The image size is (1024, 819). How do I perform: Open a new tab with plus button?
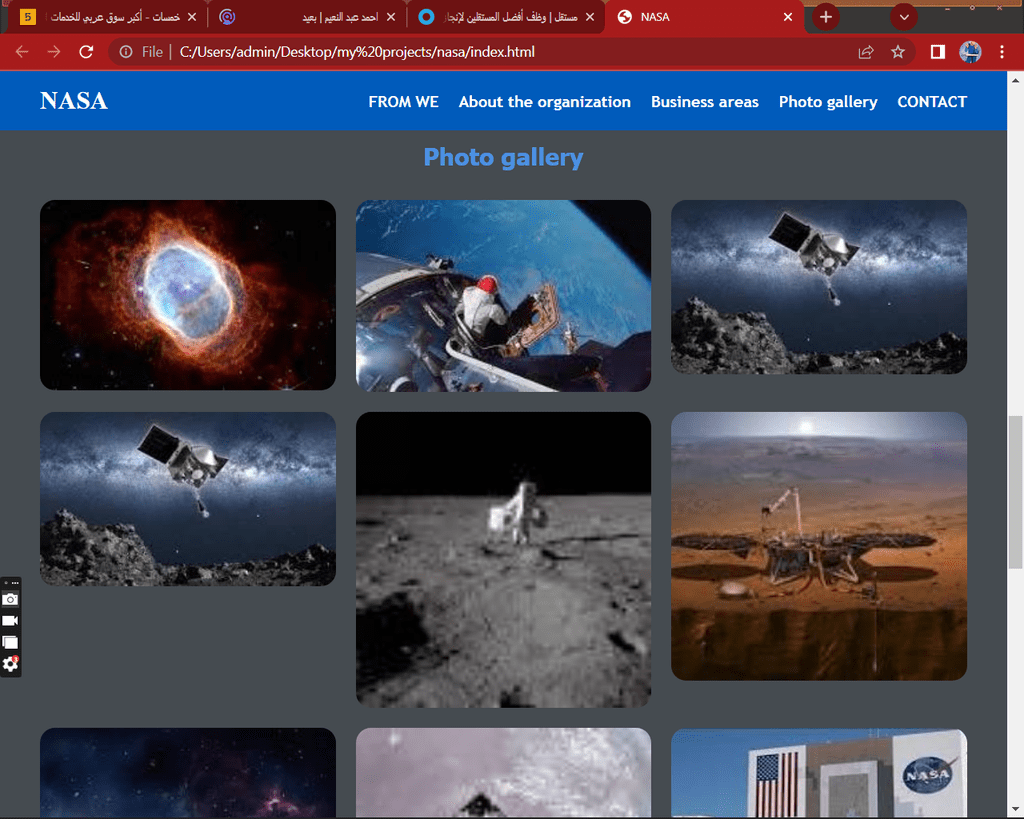825,17
